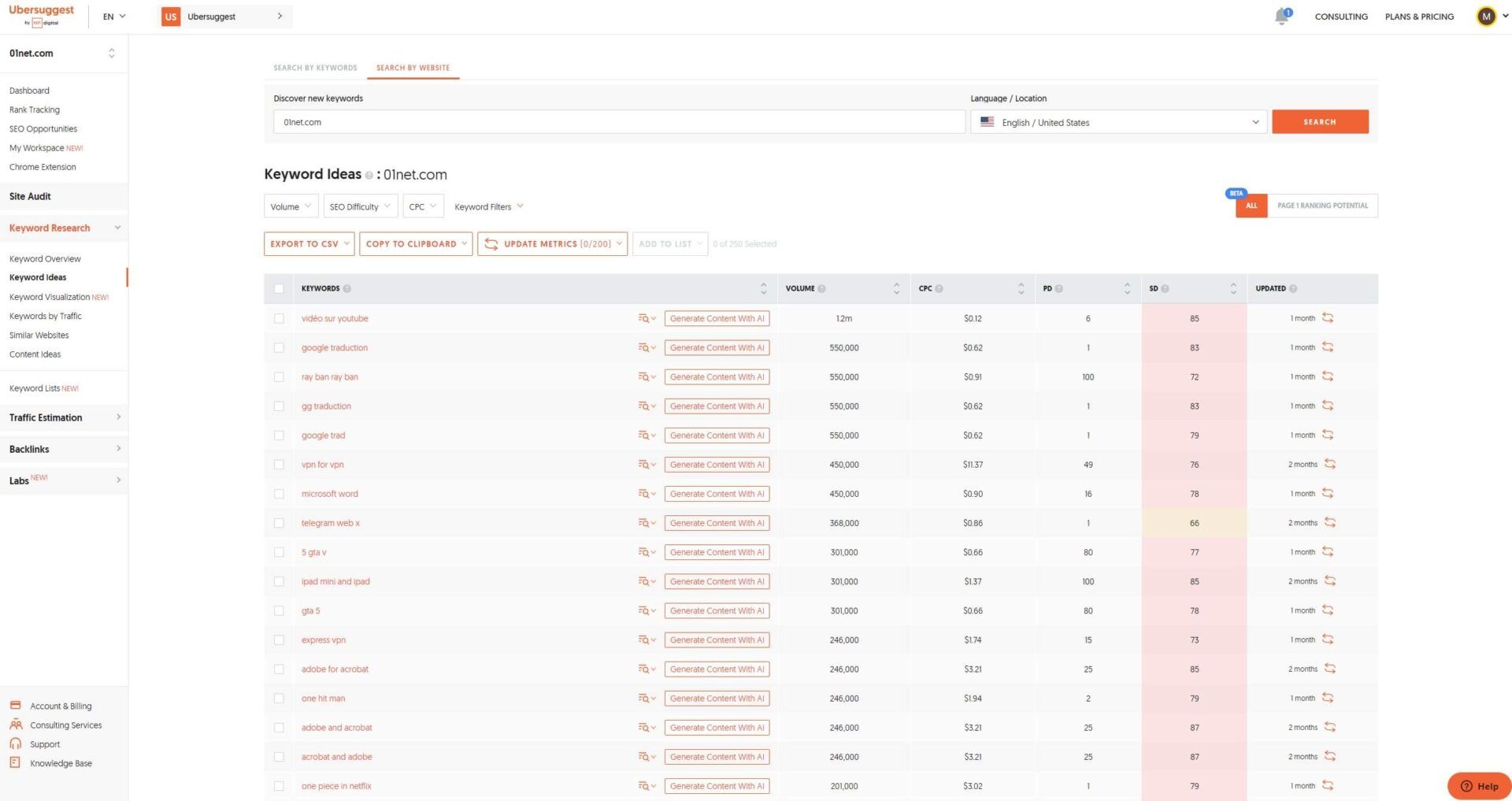1512x801 pixels.
Task: Refresh metrics for vpn for vpn row
Action: (1330, 464)
